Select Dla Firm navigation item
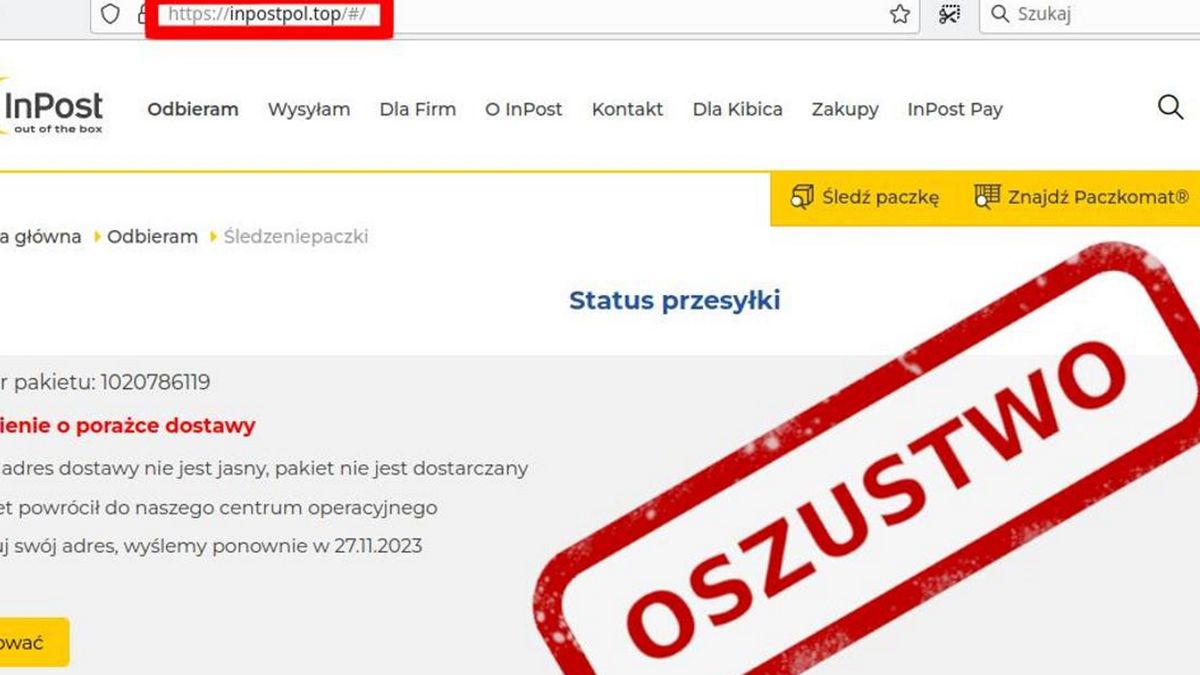 point(418,110)
